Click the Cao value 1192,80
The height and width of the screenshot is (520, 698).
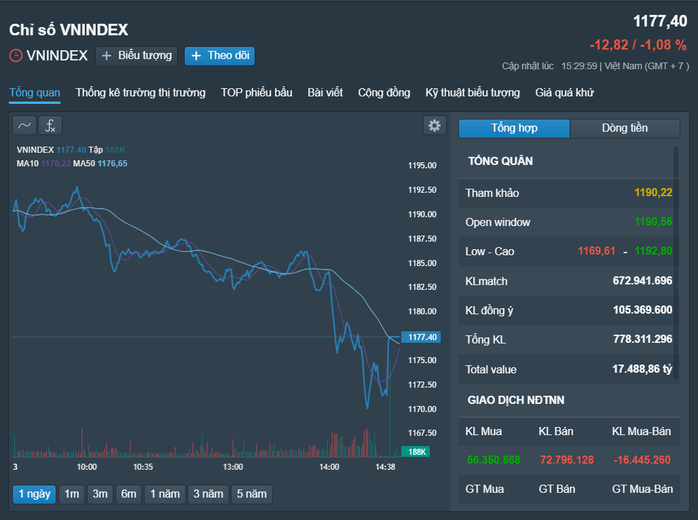[x=653, y=251]
